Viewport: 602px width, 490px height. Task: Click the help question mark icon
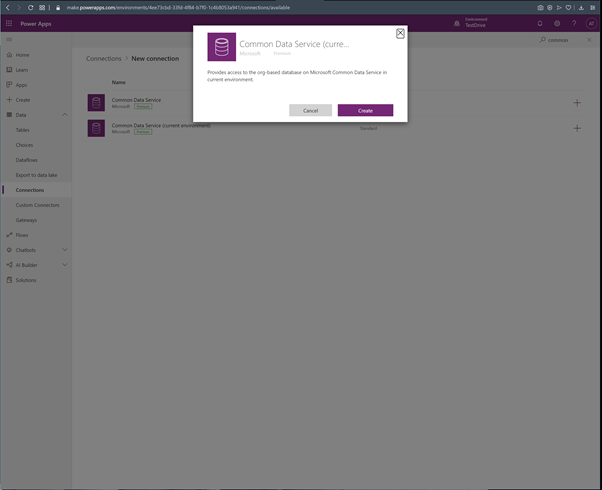[574, 23]
